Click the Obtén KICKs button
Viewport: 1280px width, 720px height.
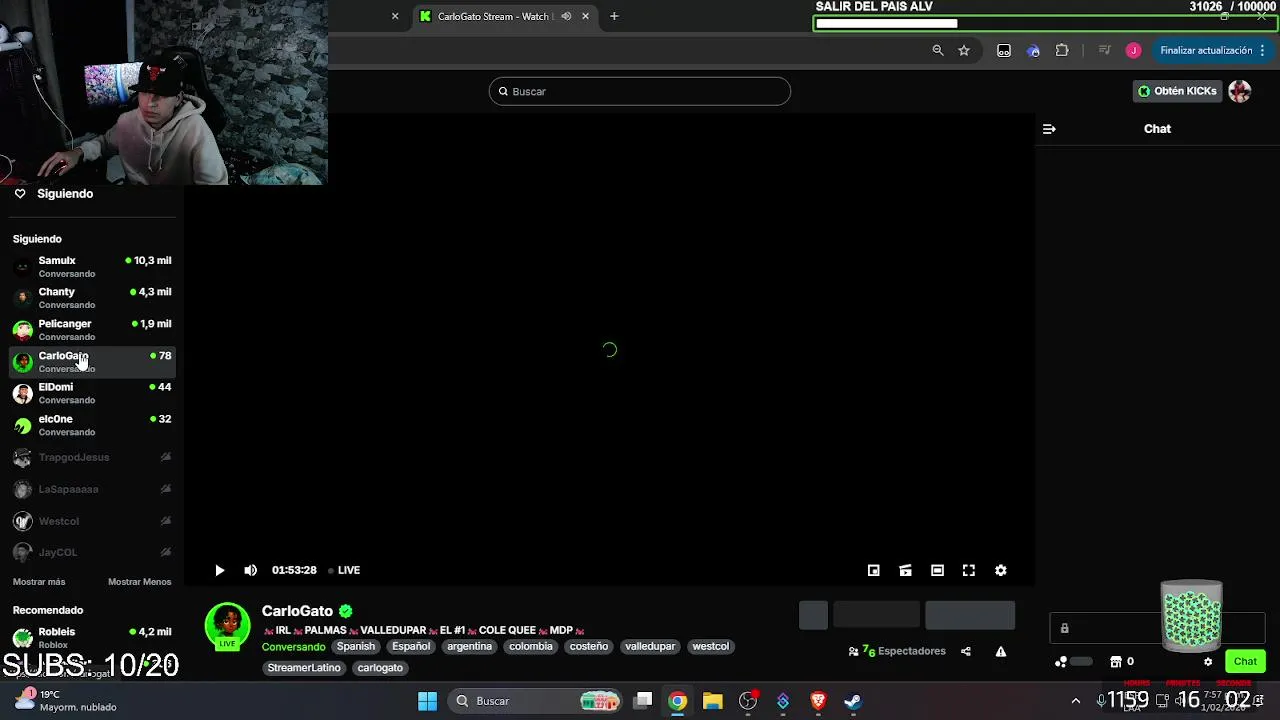point(1177,91)
